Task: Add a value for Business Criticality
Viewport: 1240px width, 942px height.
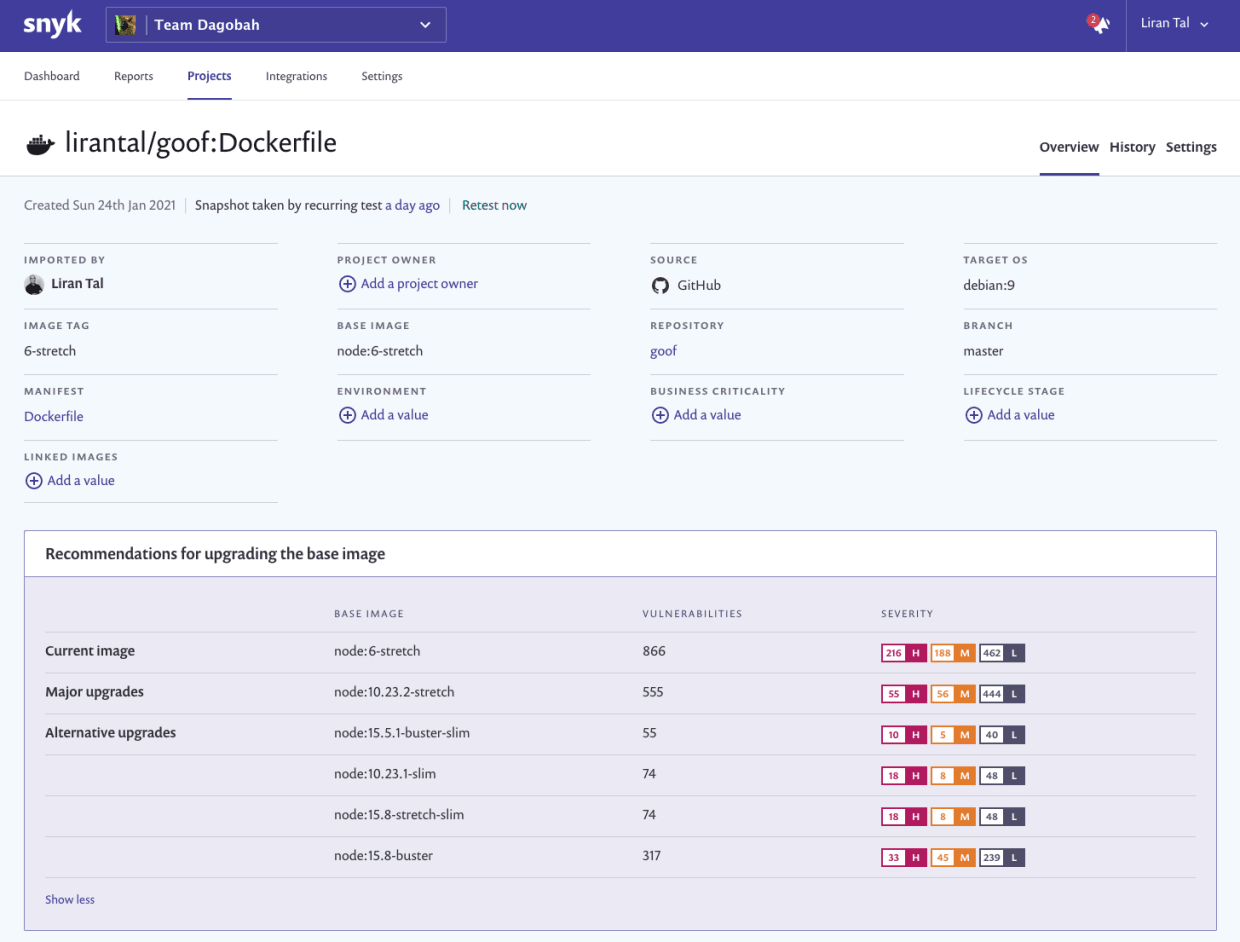Action: point(707,415)
